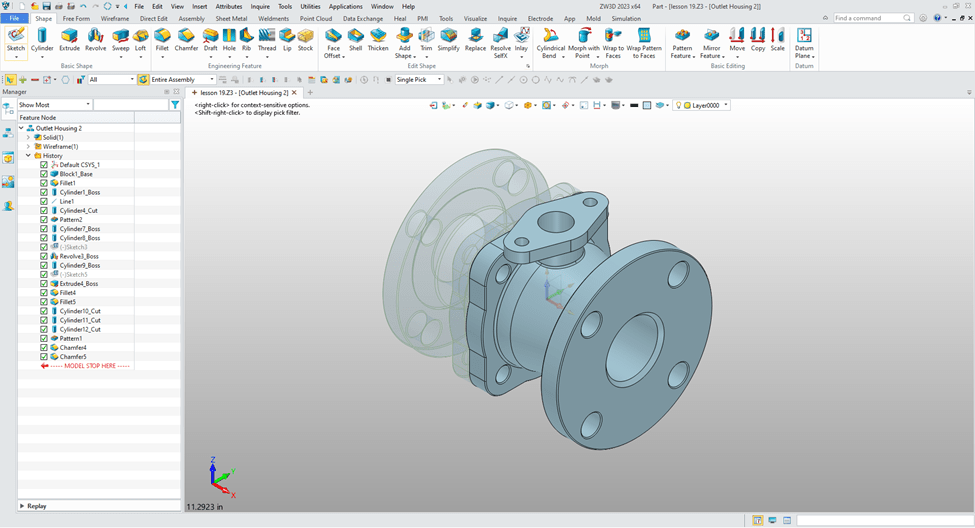Toggle the Revolve3_Boss feature checkbox
Viewport: 975px width, 528px height.
tap(44, 256)
